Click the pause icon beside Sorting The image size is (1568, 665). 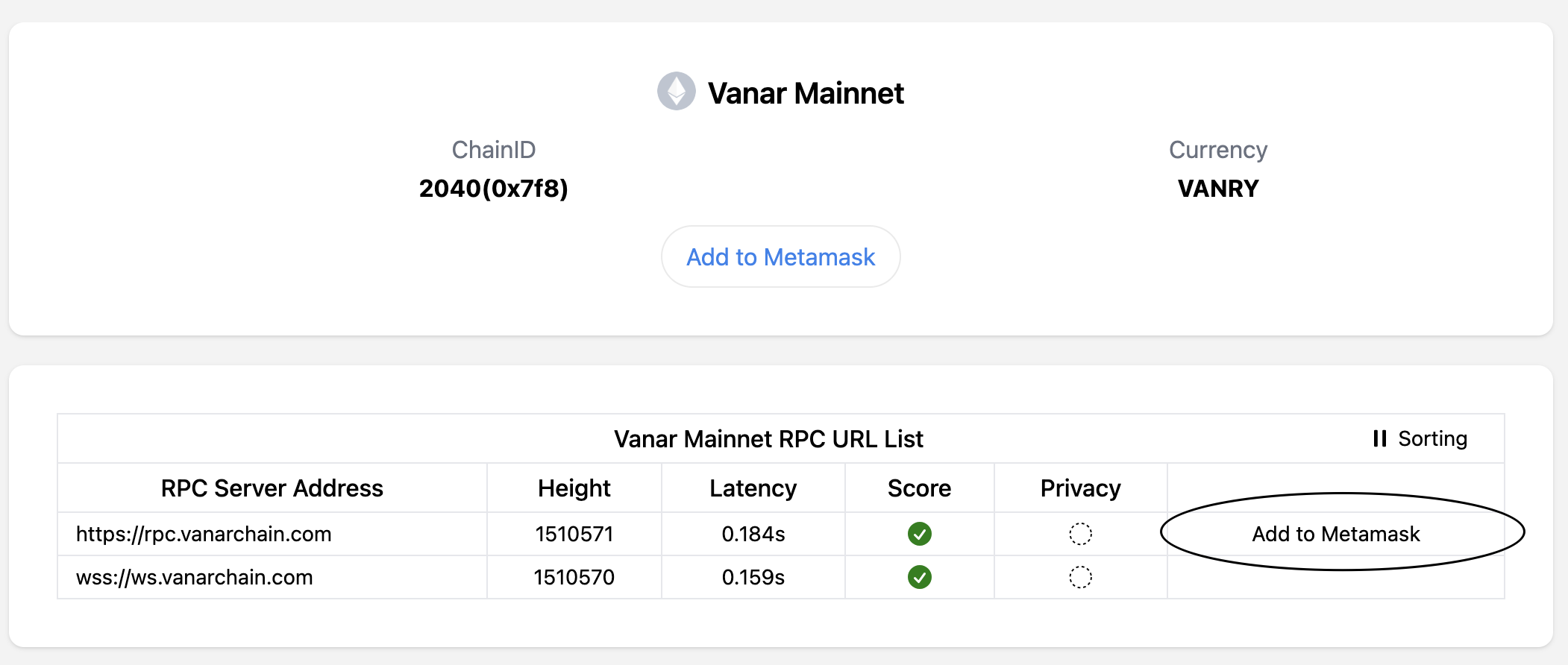pyautogui.click(x=1379, y=438)
